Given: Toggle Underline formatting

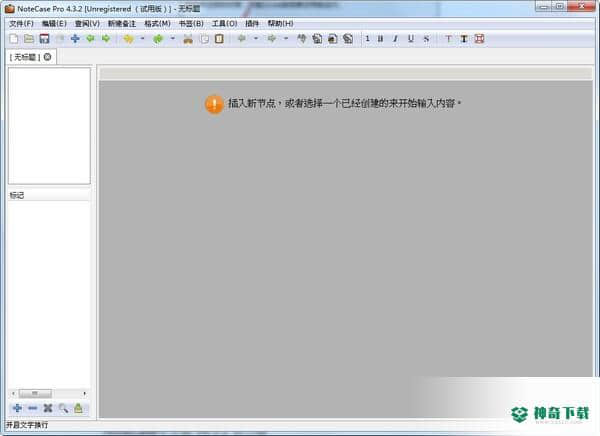Looking at the screenshot, I should tap(411, 39).
